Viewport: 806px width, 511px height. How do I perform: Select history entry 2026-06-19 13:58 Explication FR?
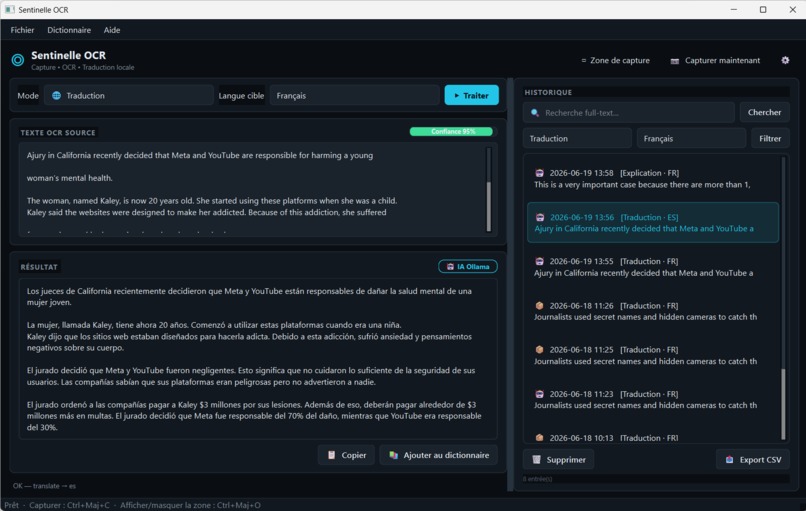coord(653,178)
